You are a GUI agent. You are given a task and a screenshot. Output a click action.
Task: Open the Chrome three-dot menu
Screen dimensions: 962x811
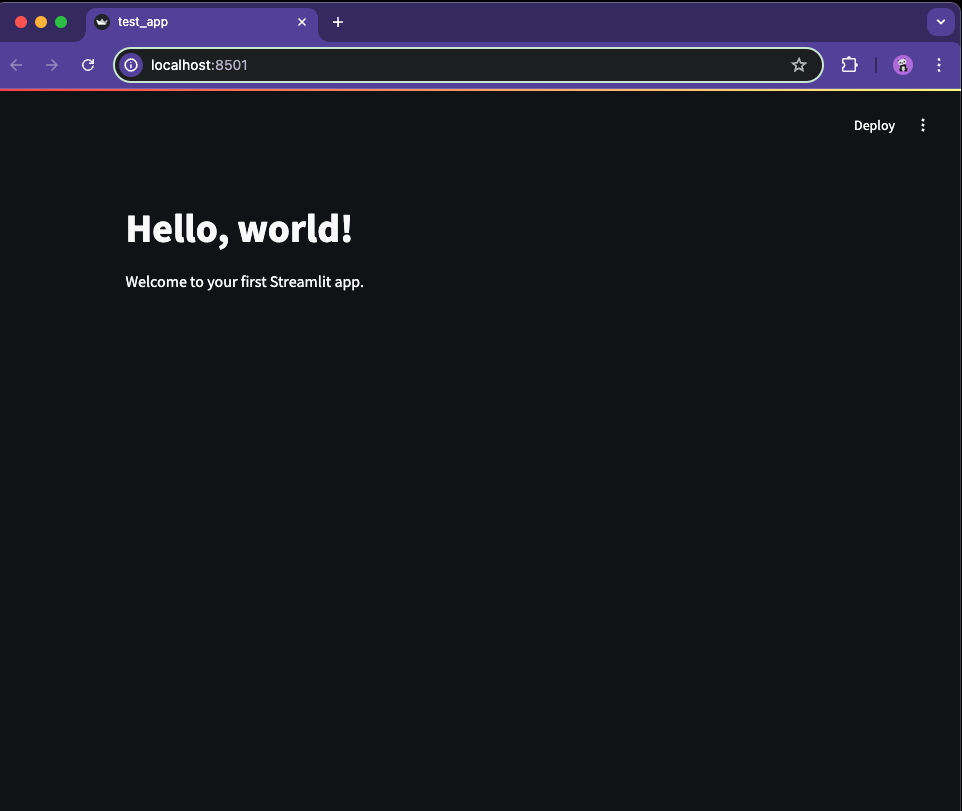(939, 65)
